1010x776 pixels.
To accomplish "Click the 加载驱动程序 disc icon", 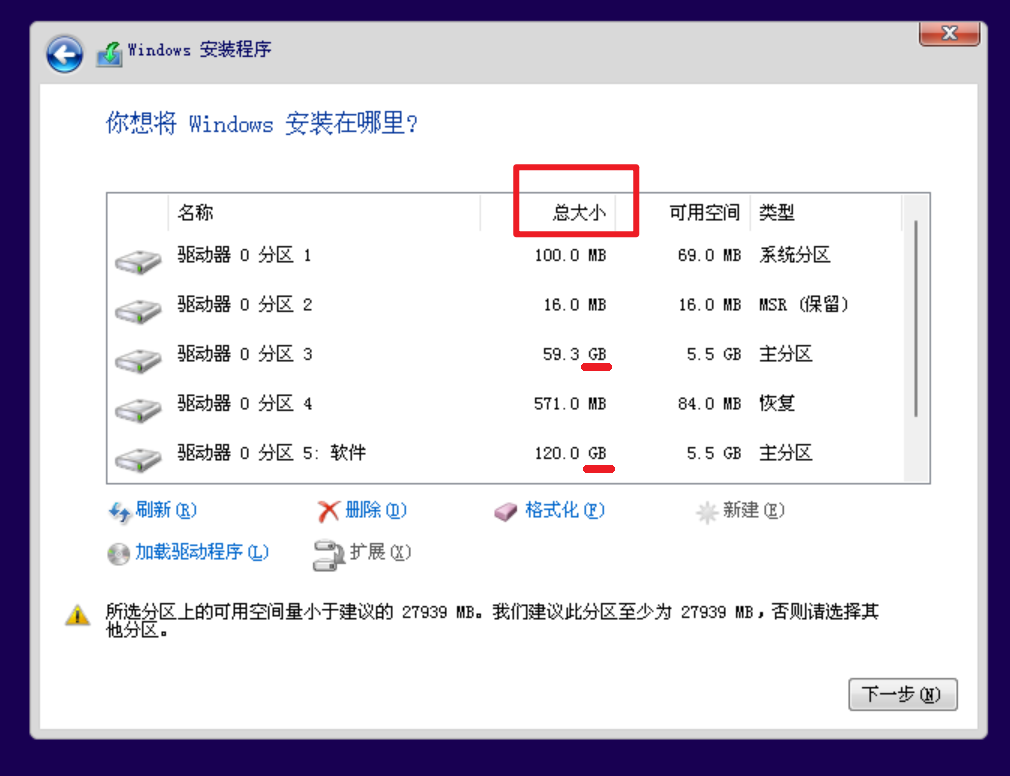I will click(x=119, y=554).
